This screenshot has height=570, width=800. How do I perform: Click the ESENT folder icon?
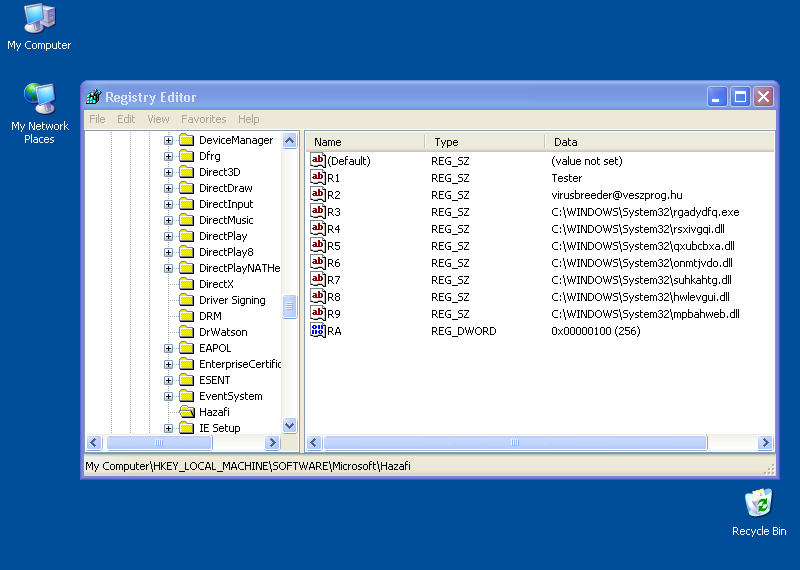(x=187, y=380)
